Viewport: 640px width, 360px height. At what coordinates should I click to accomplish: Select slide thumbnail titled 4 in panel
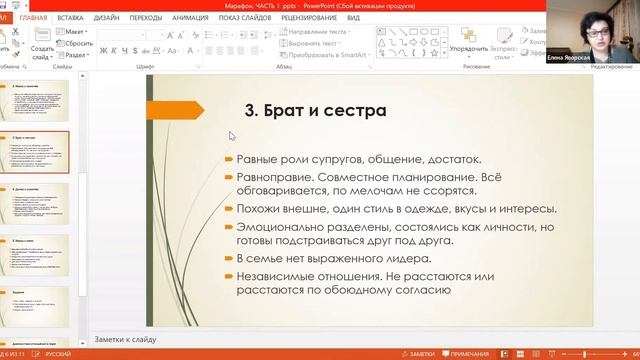pyautogui.click(x=35, y=204)
